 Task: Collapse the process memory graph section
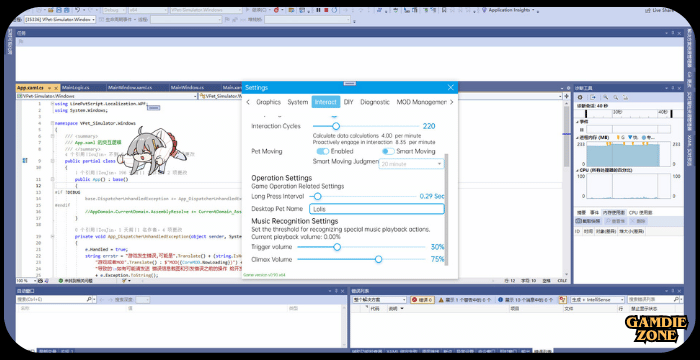pyautogui.click(x=578, y=138)
